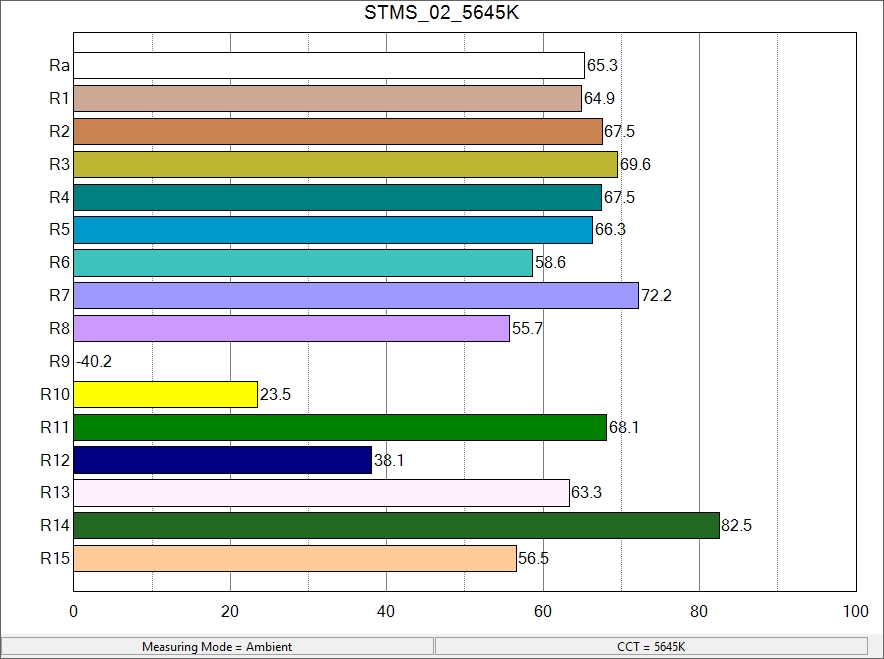Select the peach R15 bar

click(295, 558)
